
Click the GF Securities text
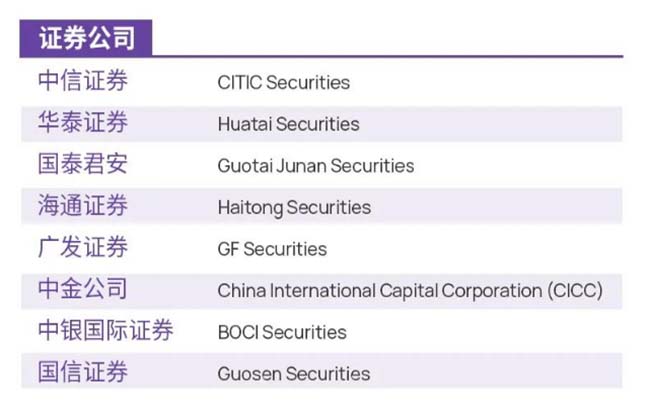click(x=272, y=249)
